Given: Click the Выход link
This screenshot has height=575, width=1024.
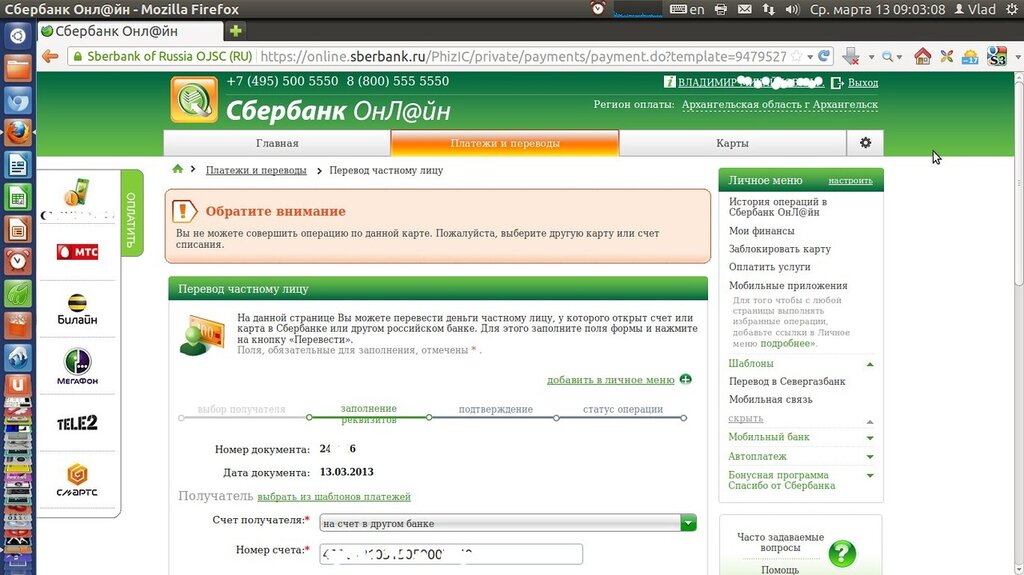Looking at the screenshot, I should pos(863,83).
